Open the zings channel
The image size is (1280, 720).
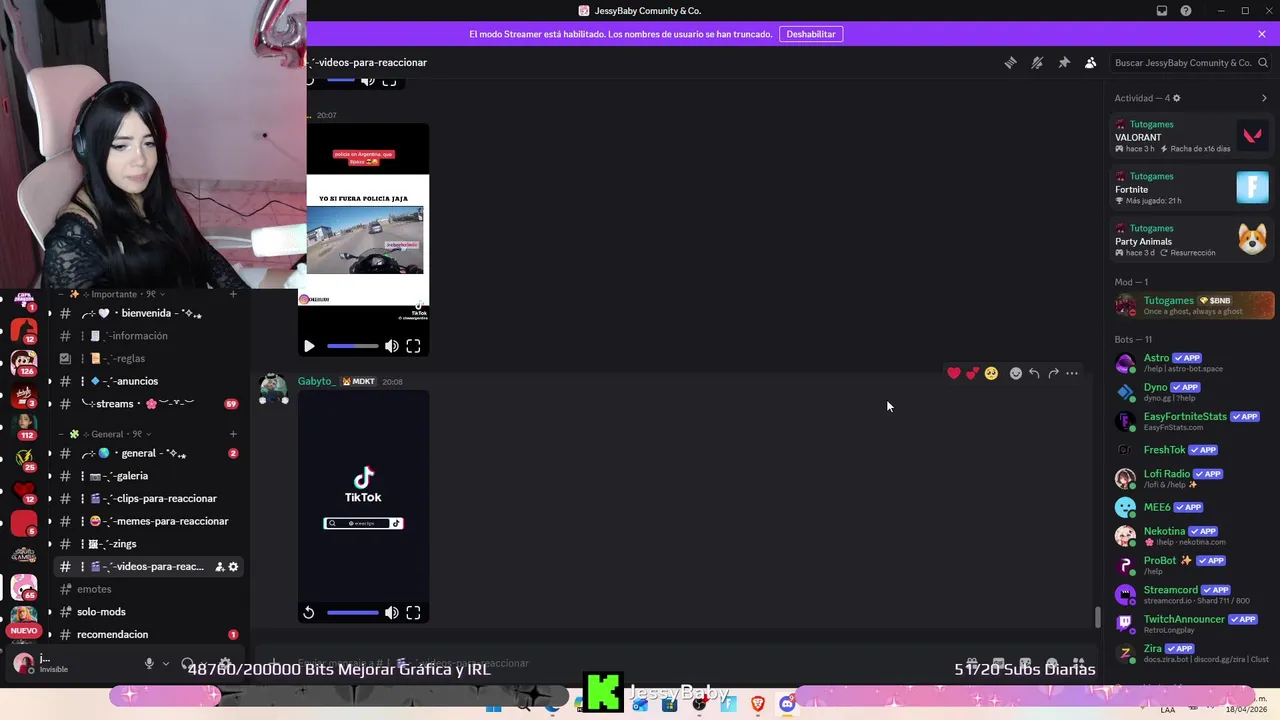coord(146,544)
